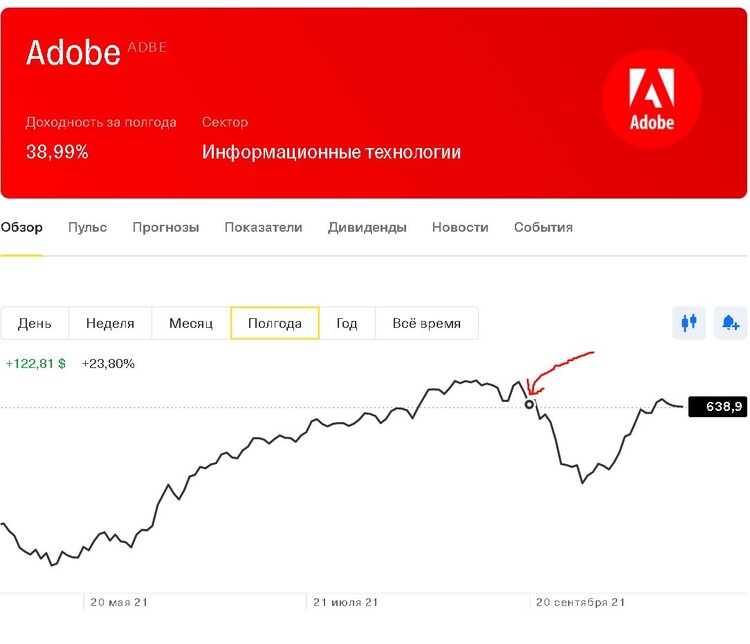The image size is (750, 644).
Task: Choose the Полгода period option
Action: point(275,323)
